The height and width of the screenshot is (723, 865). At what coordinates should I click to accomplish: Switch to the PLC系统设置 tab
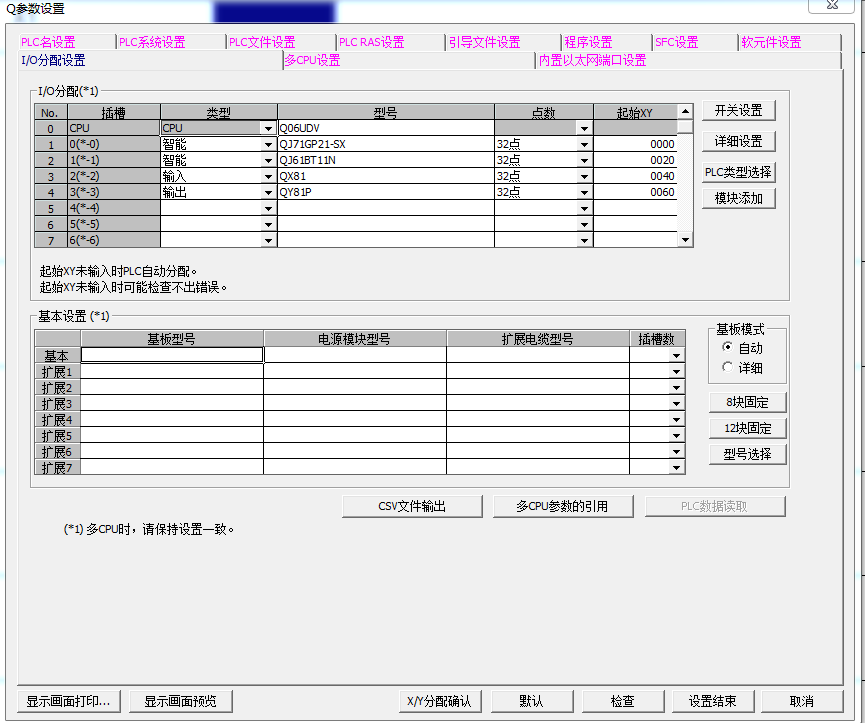152,42
